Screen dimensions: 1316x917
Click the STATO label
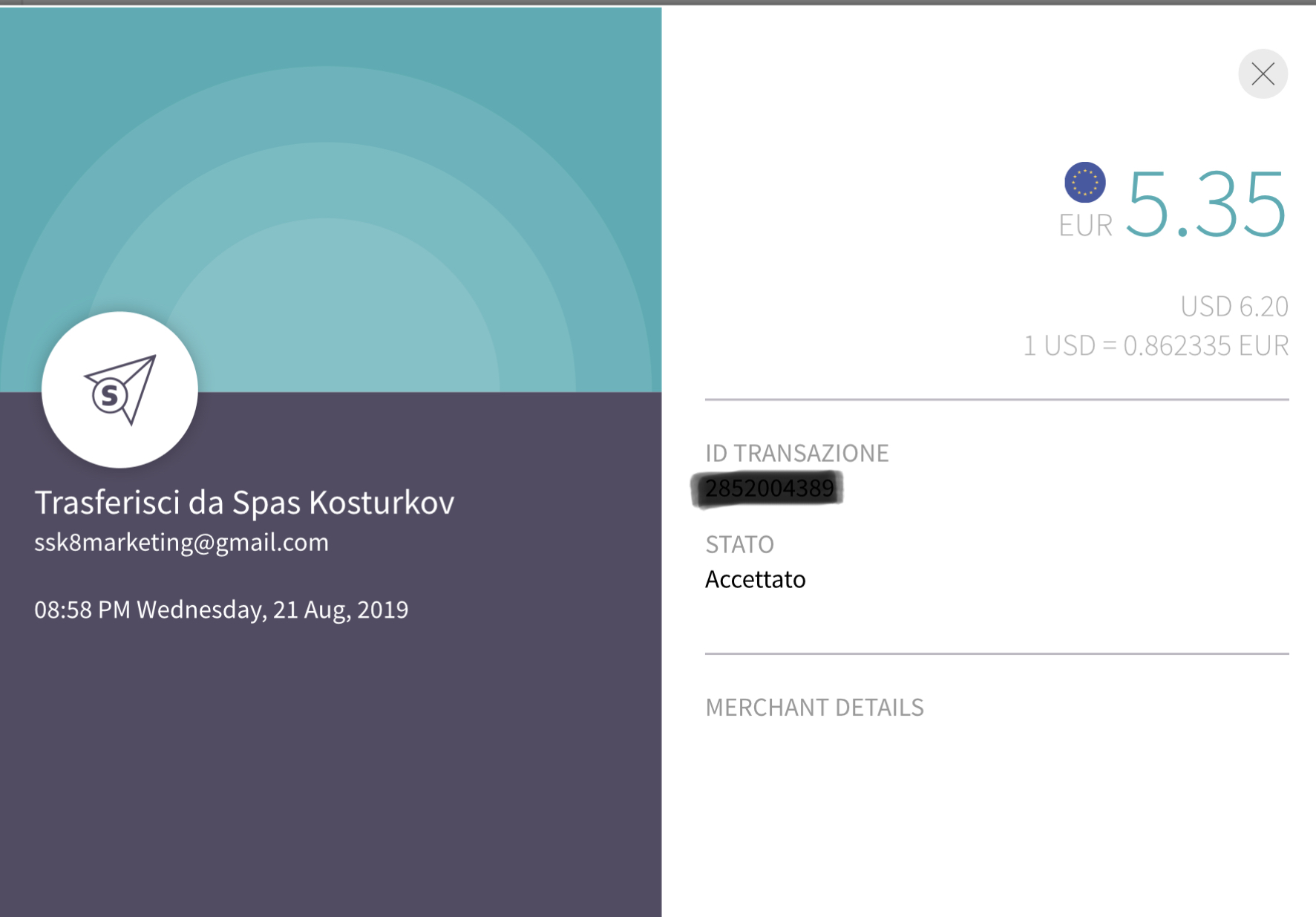pos(739,544)
